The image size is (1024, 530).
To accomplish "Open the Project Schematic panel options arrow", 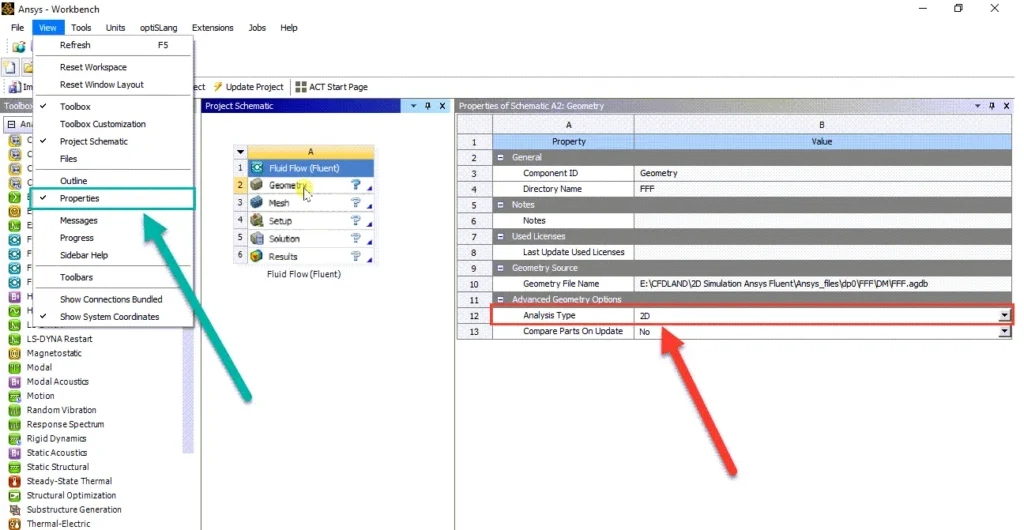I will point(413,106).
